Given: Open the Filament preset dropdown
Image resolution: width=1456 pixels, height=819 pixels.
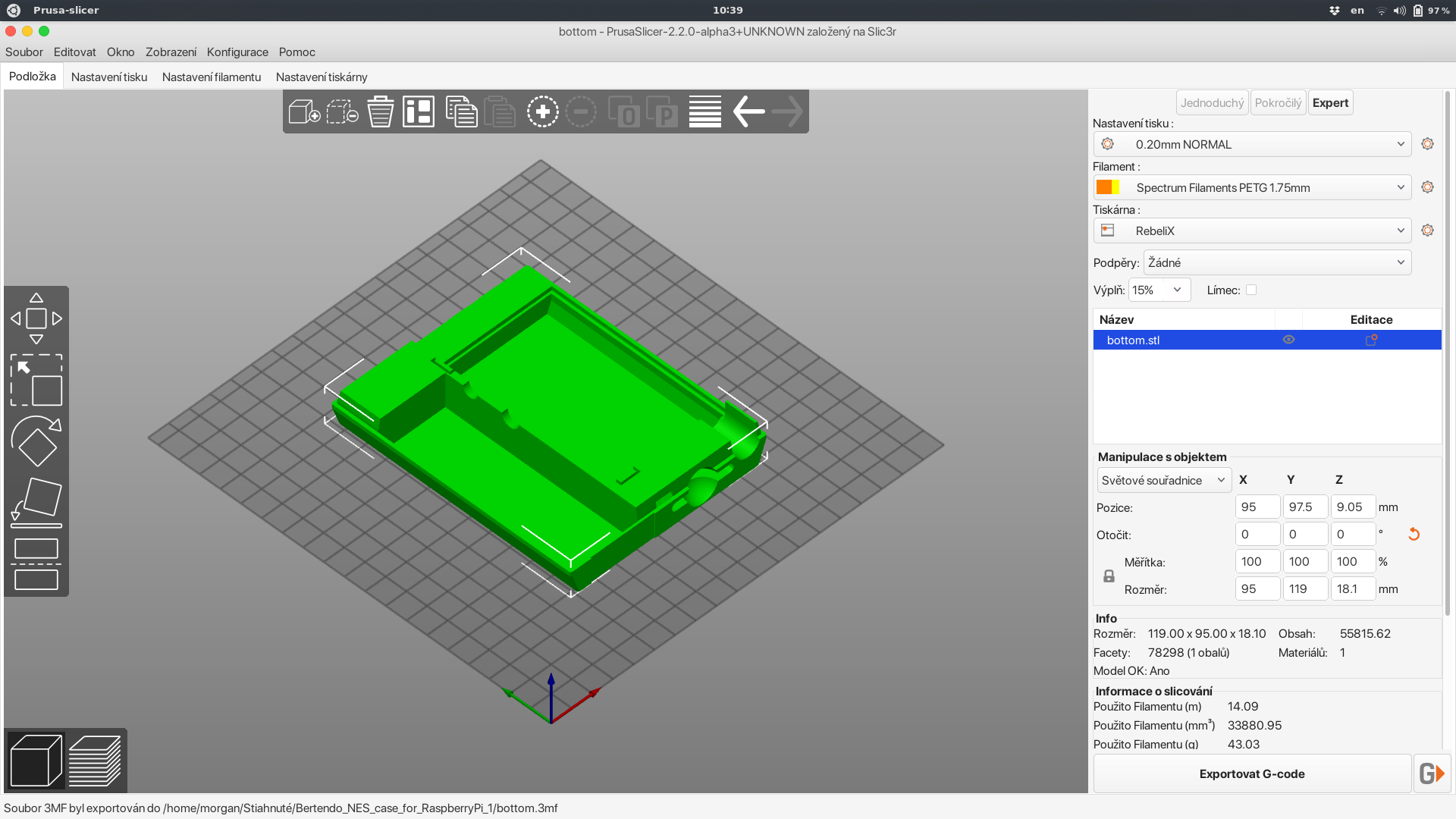Looking at the screenshot, I should (1252, 187).
